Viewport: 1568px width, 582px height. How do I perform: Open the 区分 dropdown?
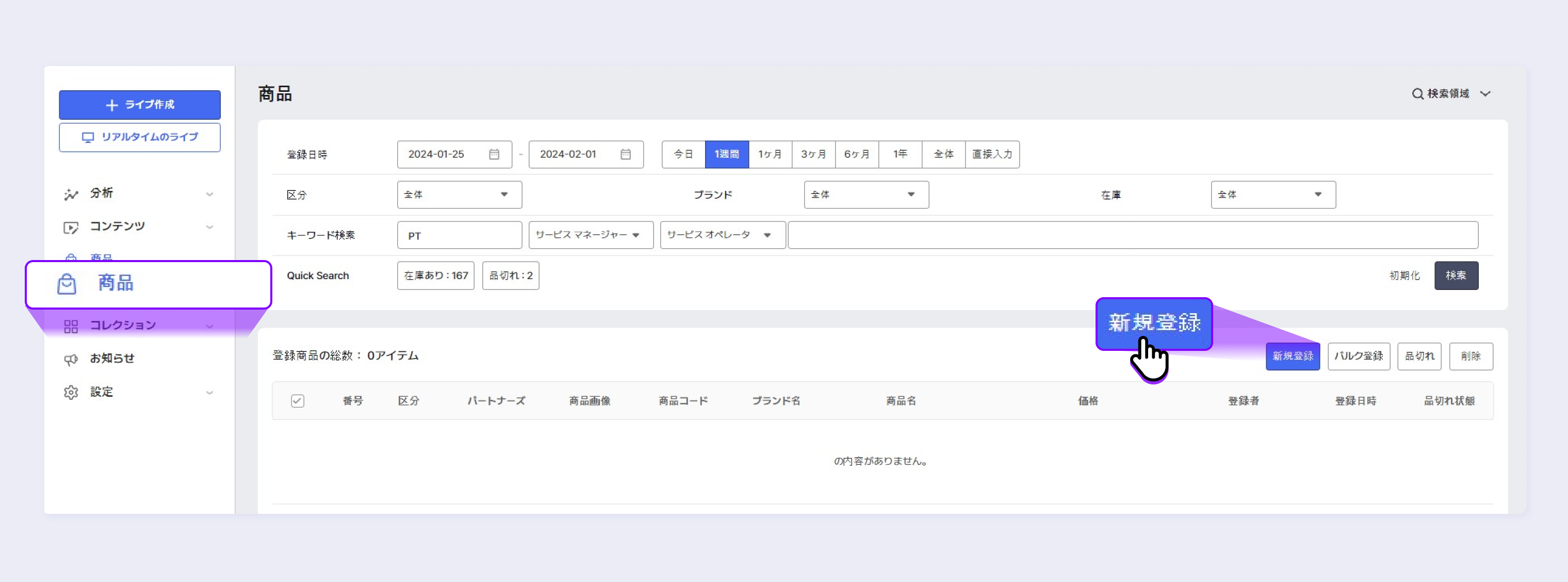point(459,195)
